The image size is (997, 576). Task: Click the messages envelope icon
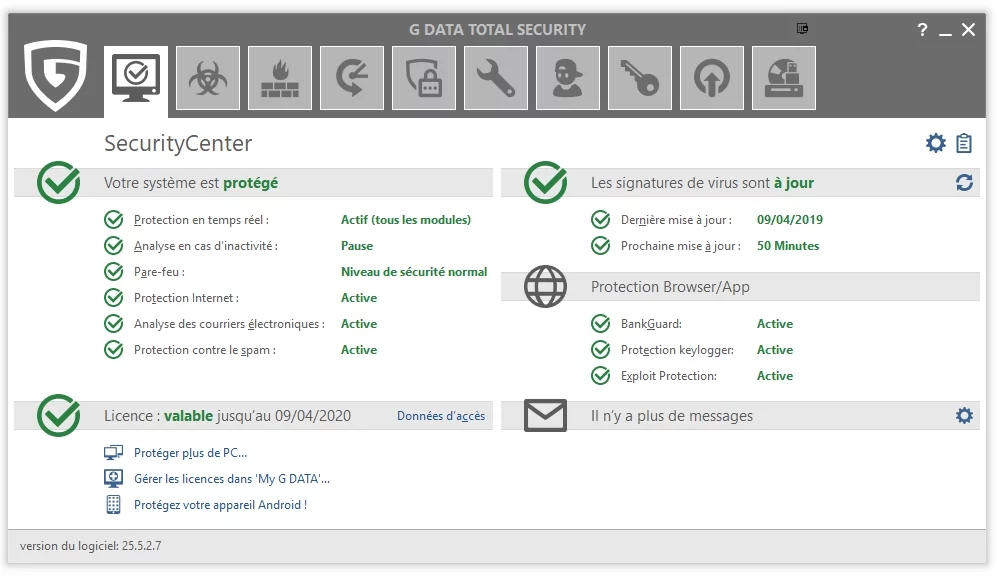point(546,415)
